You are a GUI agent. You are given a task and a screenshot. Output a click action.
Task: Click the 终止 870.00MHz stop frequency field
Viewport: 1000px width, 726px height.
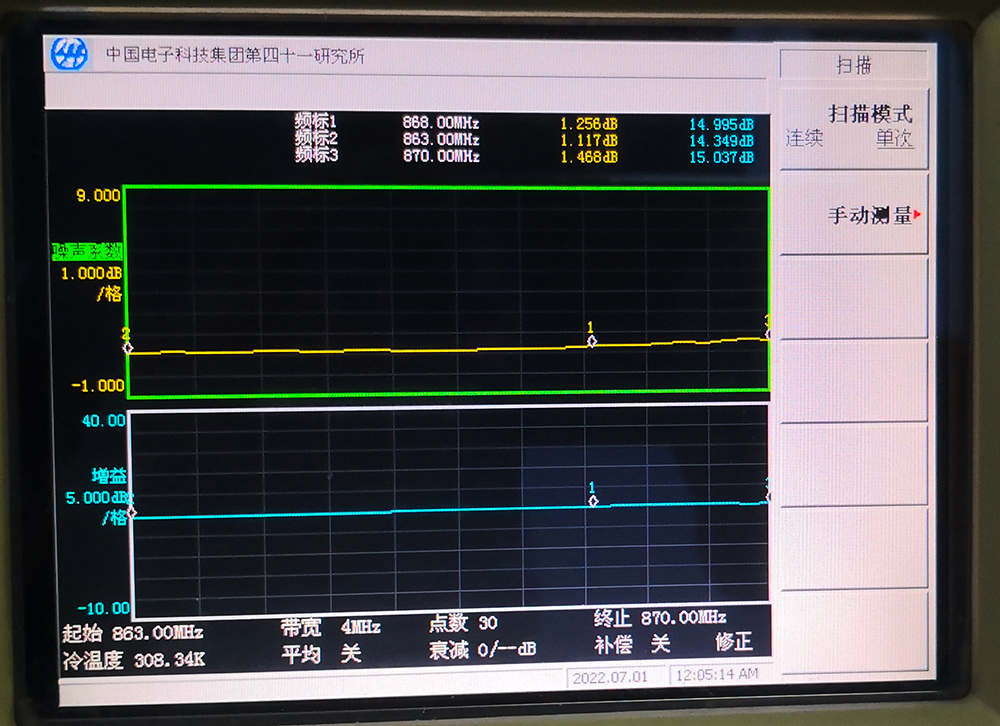coord(659,617)
